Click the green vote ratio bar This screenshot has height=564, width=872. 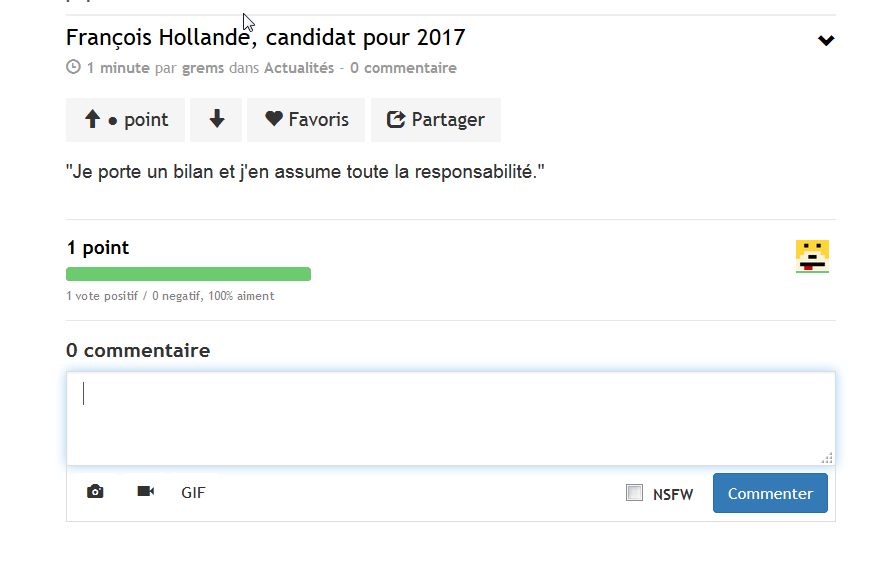[189, 274]
